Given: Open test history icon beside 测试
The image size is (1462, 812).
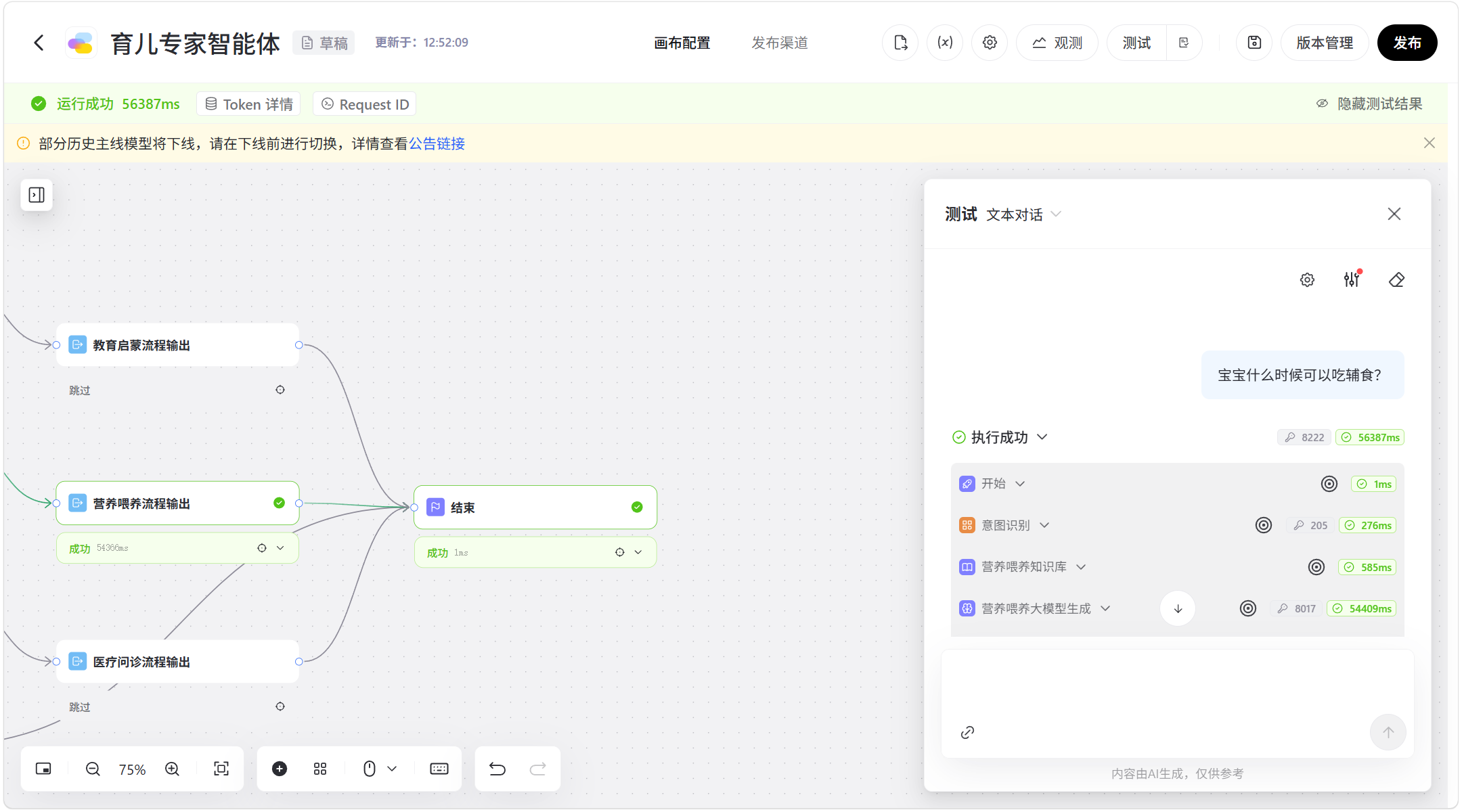Looking at the screenshot, I should tap(1184, 43).
